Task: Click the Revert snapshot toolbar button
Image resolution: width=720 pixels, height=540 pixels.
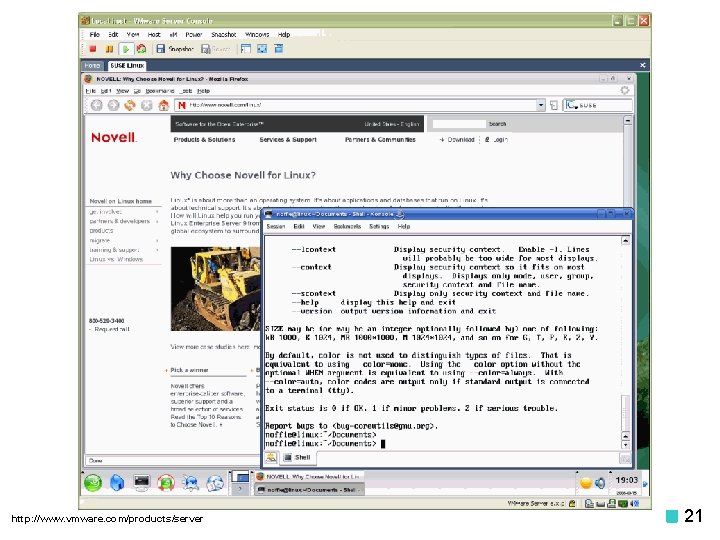Action: [216, 49]
